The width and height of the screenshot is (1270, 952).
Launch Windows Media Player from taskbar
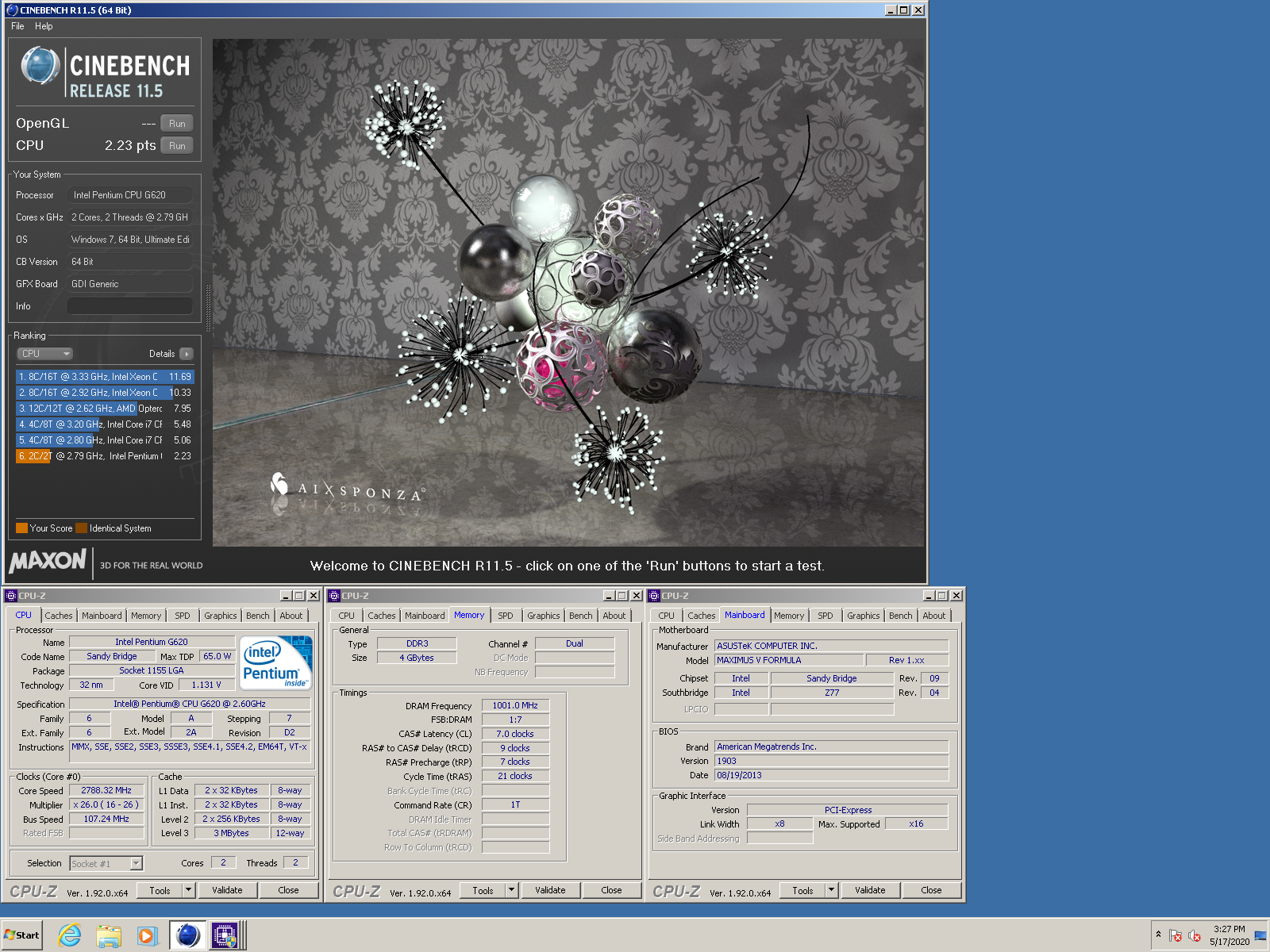tap(147, 935)
